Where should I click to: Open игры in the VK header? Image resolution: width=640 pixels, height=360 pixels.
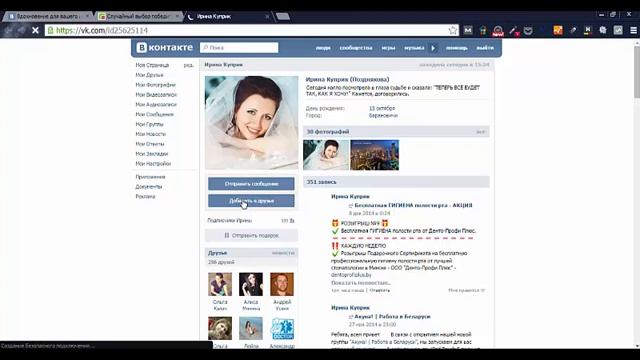[388, 48]
